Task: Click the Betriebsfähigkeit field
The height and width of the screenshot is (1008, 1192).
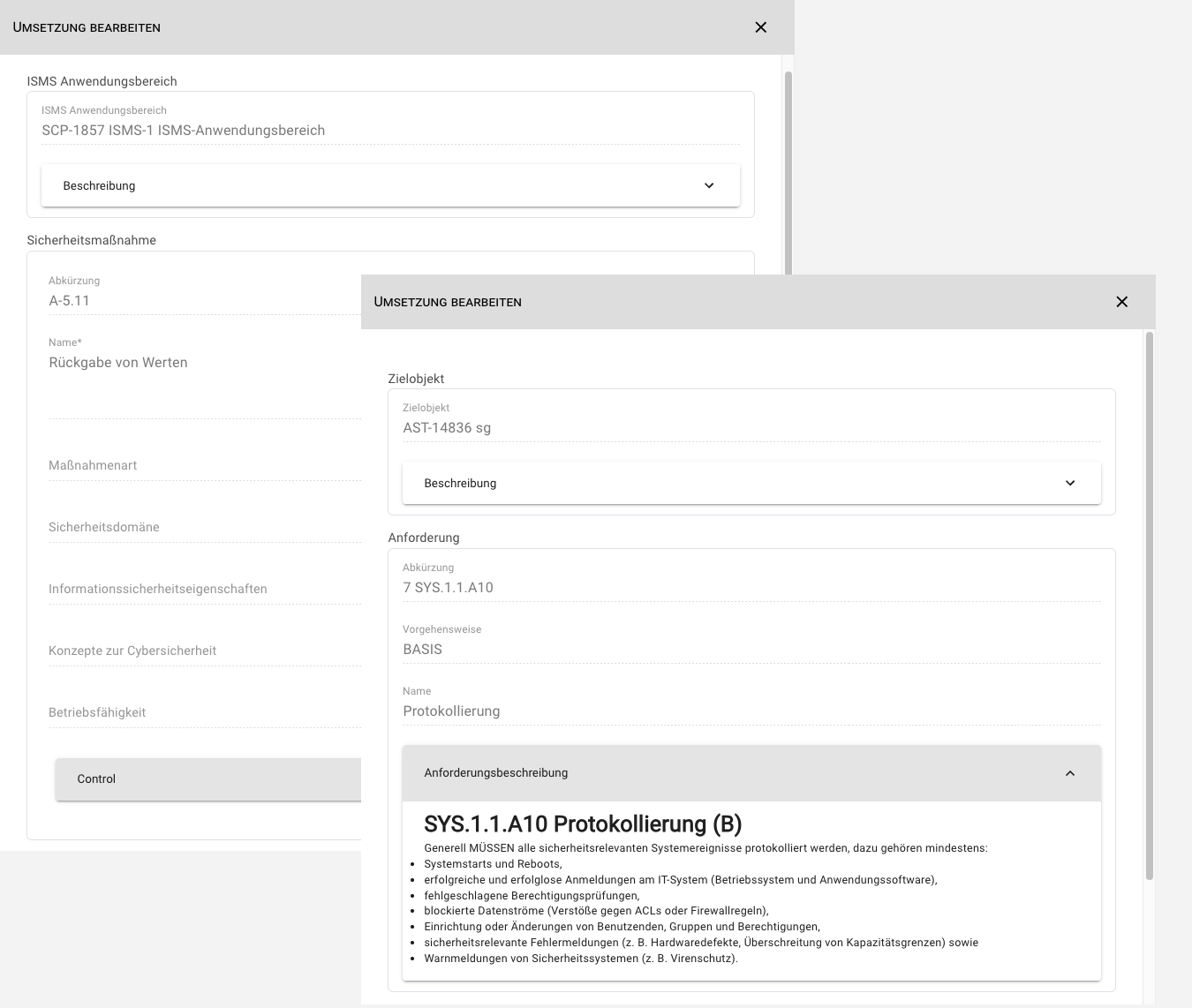Action: [203, 712]
